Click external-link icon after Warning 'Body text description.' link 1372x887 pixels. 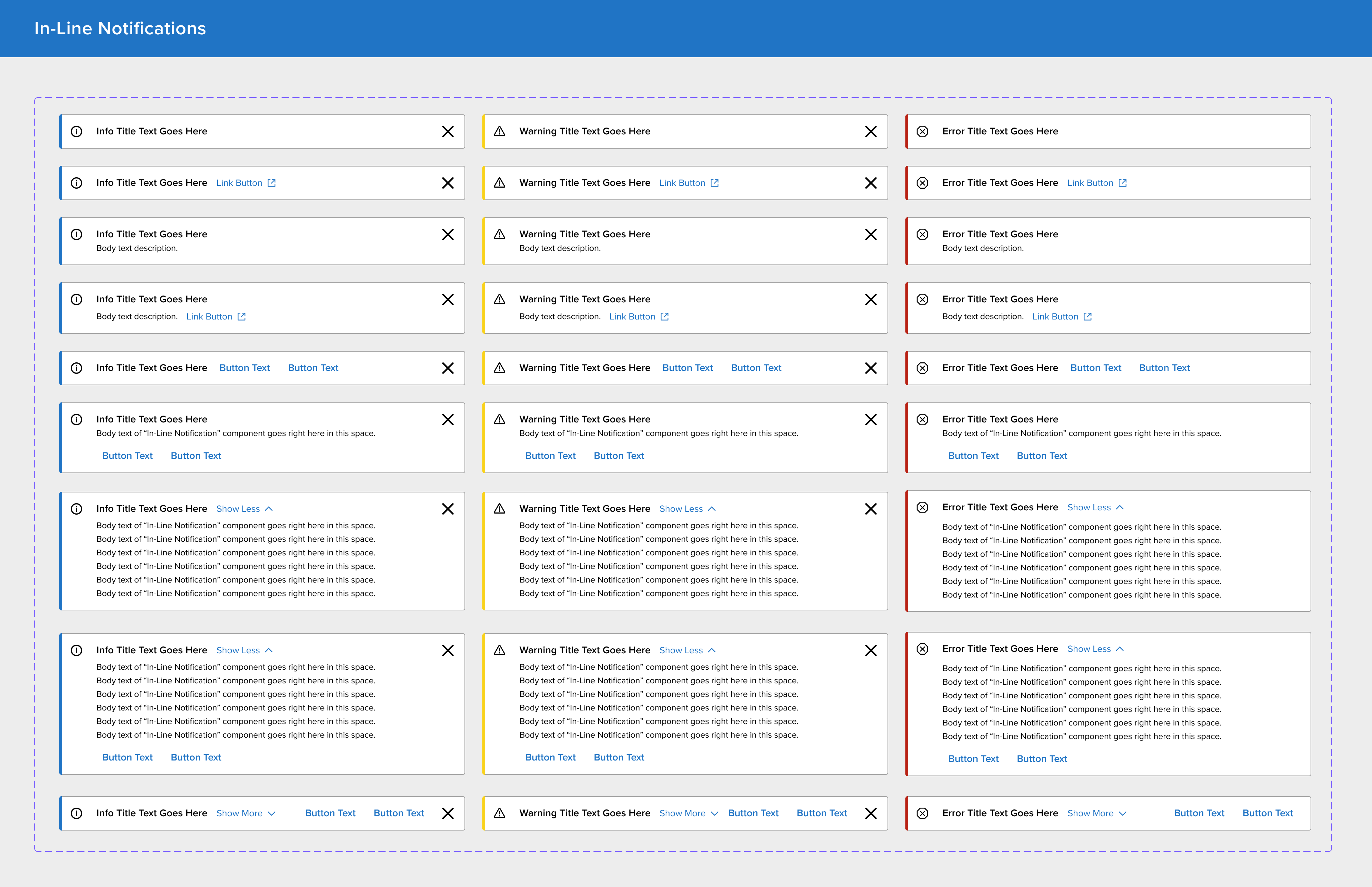(665, 316)
